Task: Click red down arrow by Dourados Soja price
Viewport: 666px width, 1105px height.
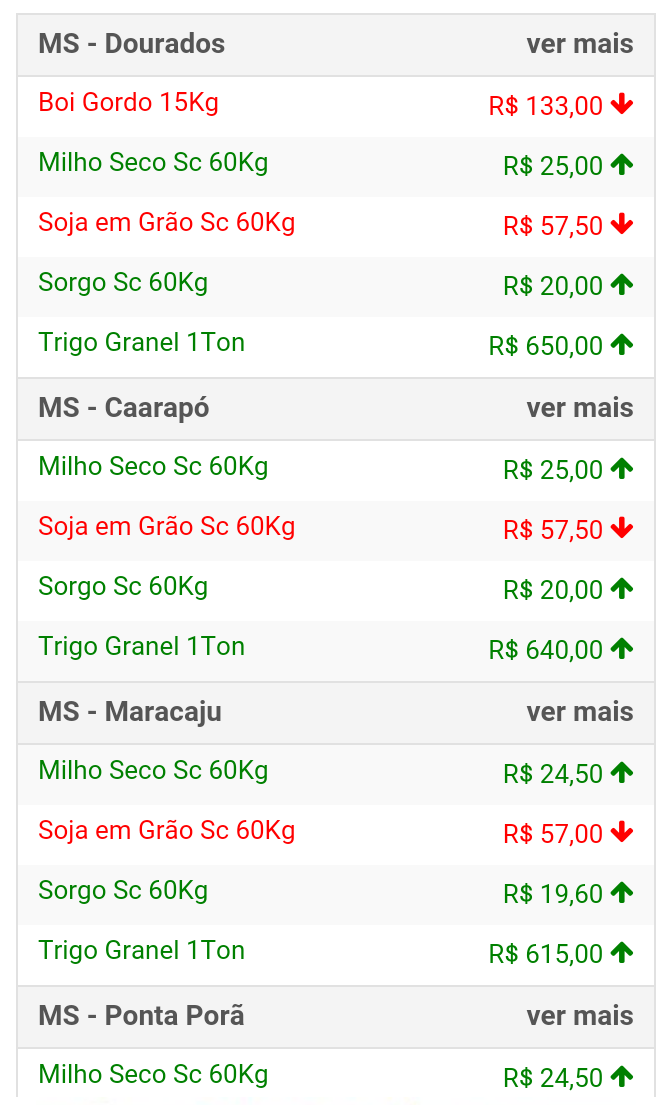Action: click(x=622, y=224)
